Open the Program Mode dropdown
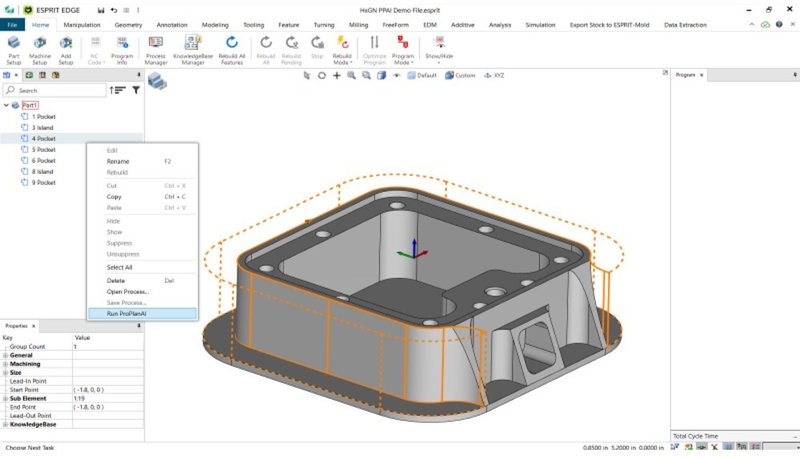 [x=403, y=50]
